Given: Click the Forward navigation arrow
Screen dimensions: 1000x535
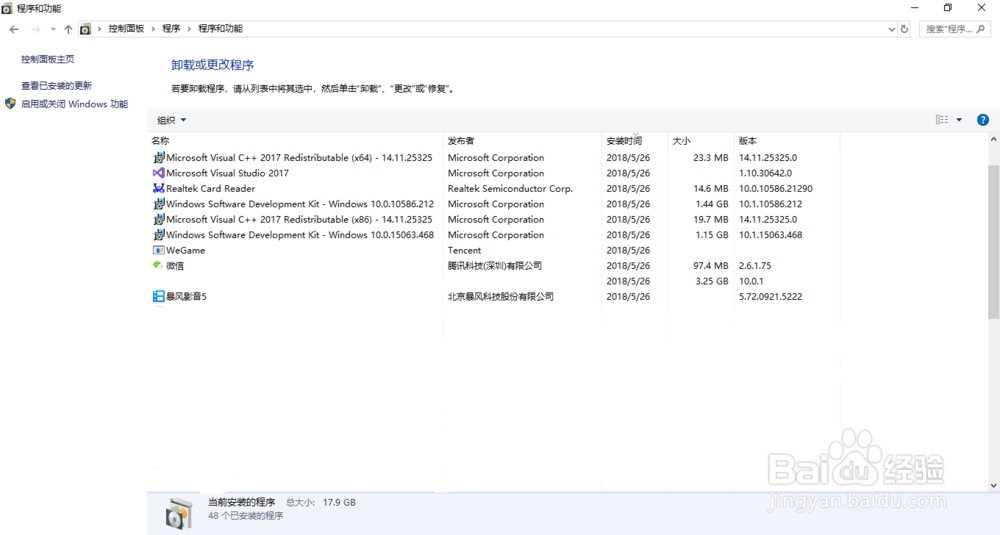Looking at the screenshot, I should tap(36, 29).
